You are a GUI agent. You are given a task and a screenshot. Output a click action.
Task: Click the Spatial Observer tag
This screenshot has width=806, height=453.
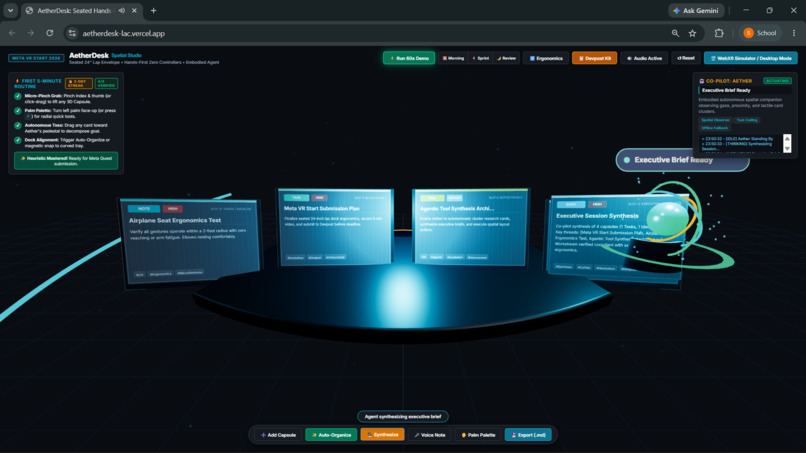coord(715,120)
